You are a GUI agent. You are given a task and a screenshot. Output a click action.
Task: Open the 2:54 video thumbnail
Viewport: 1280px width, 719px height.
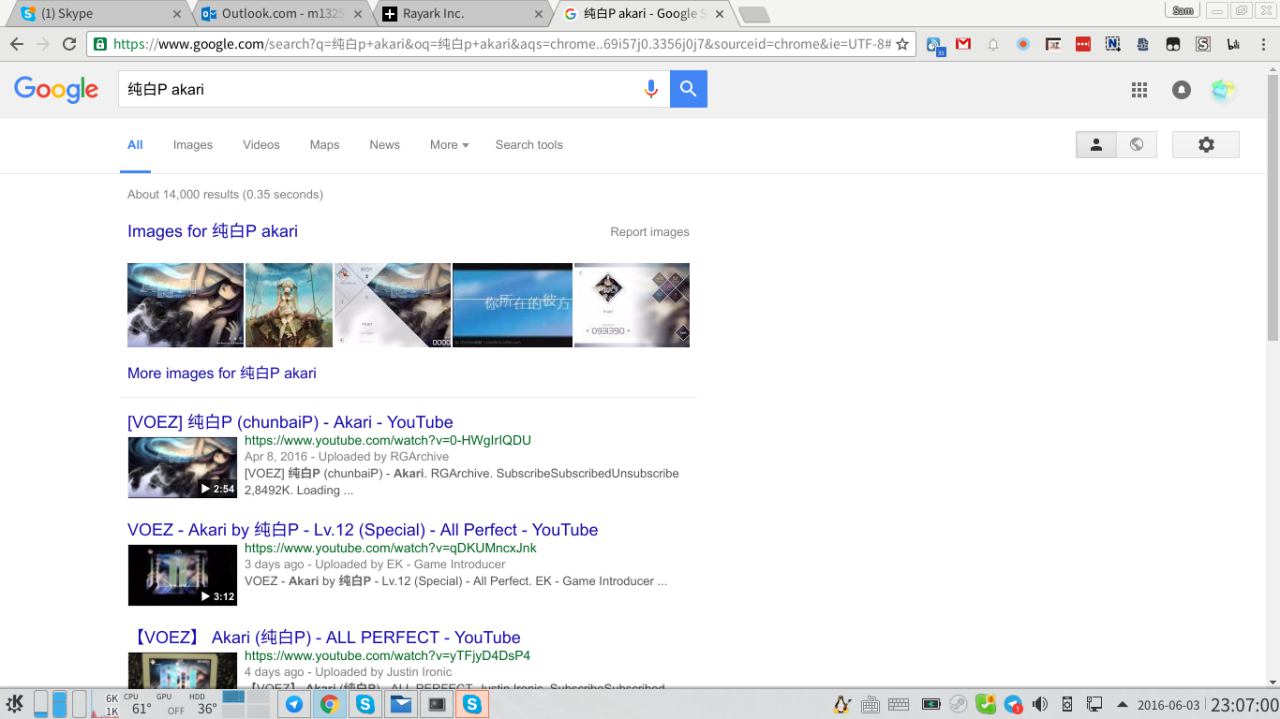[x=182, y=467]
